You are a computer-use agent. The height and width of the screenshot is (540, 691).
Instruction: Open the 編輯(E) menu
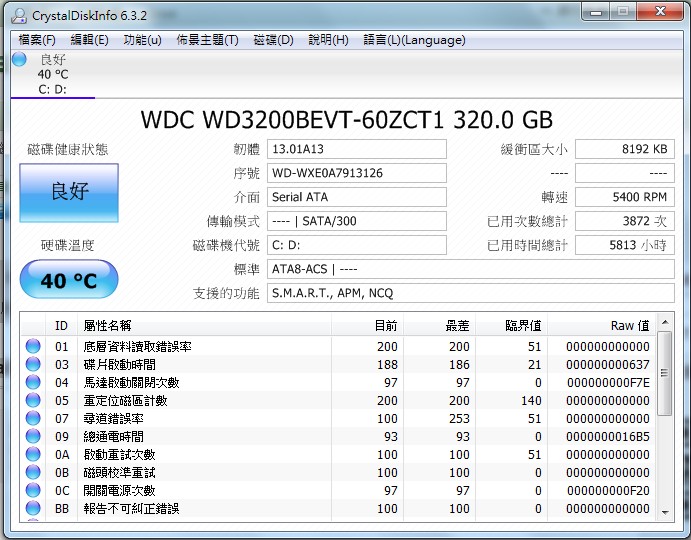click(x=89, y=40)
